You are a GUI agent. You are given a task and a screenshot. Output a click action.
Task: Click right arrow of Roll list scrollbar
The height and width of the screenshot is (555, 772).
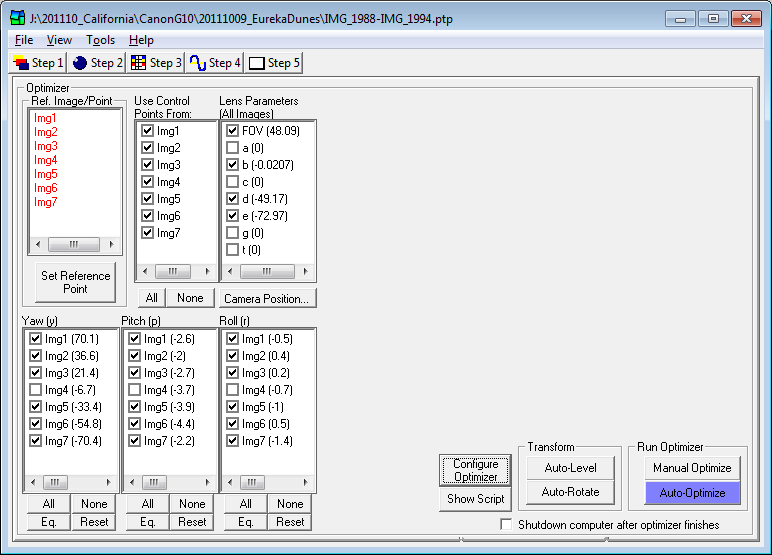(305, 482)
